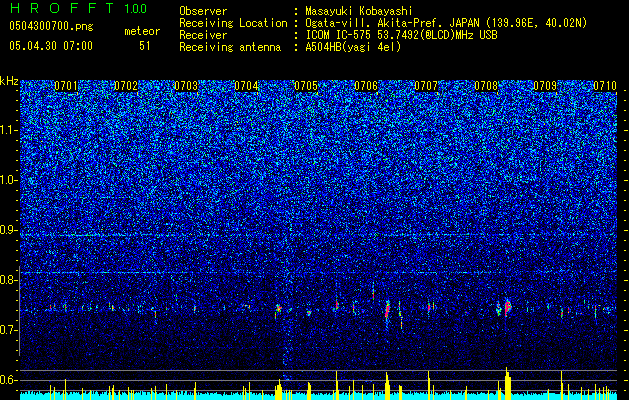The width and height of the screenshot is (629, 400).
Task: Click the 0710 time marker
Action: pyautogui.click(x=605, y=86)
